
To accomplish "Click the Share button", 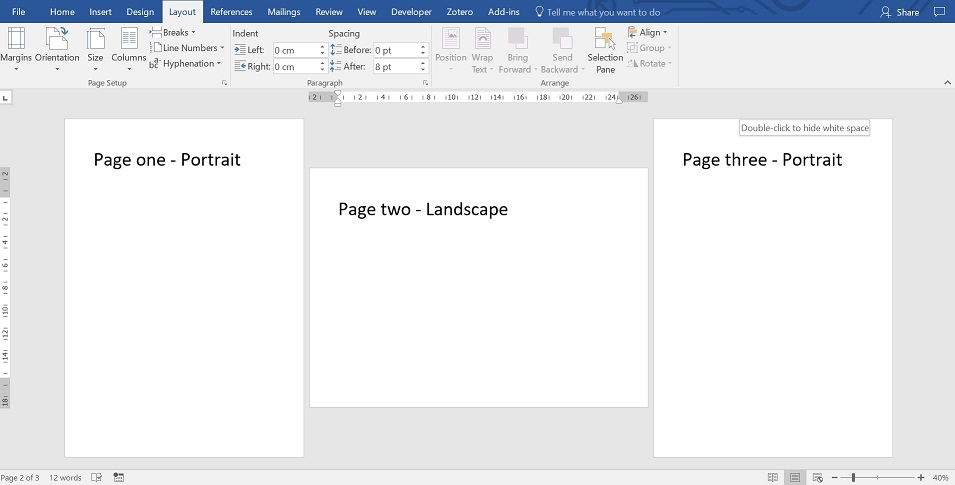I will coord(900,12).
